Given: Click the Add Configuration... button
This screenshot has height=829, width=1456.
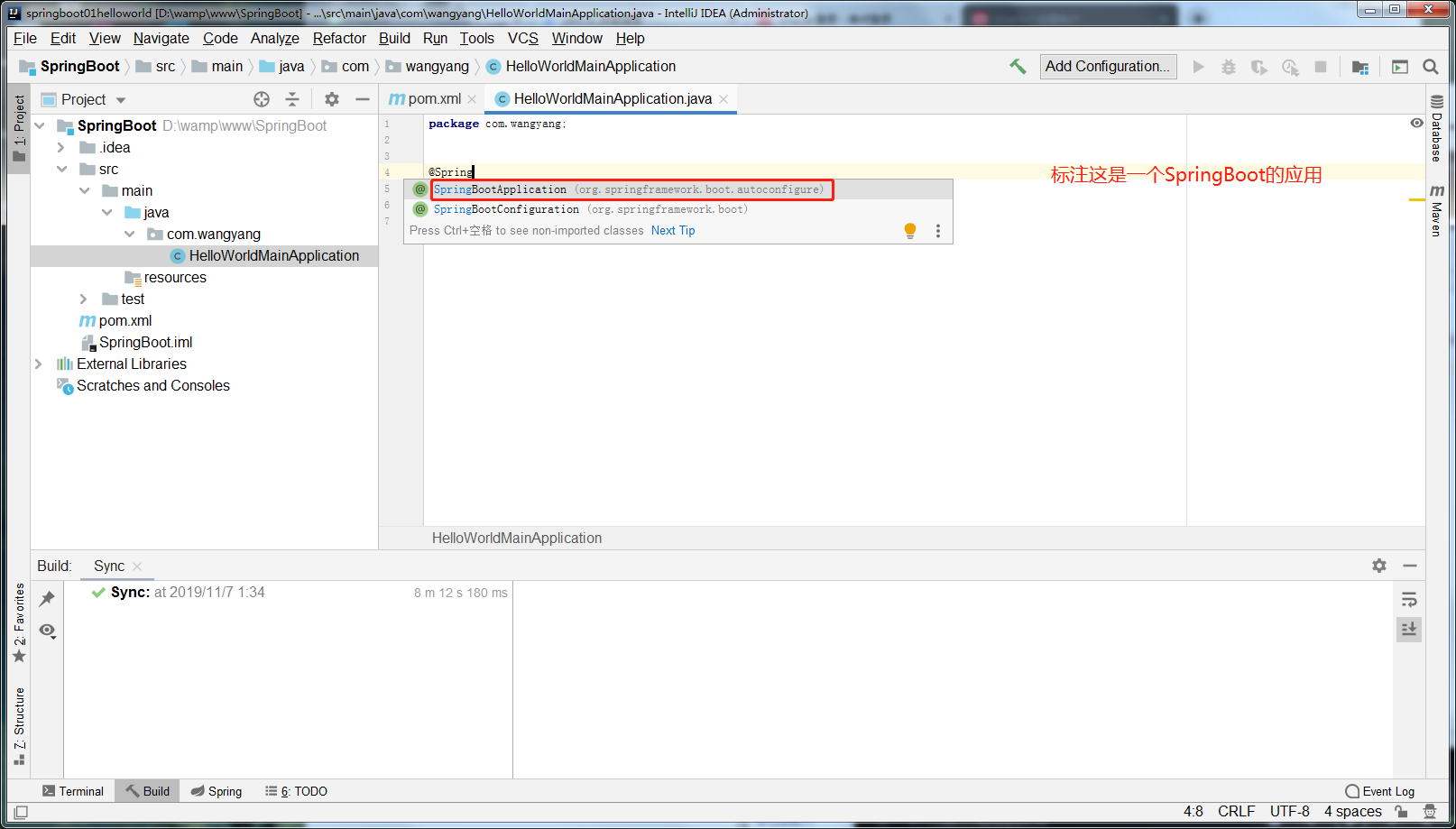Looking at the screenshot, I should click(1108, 66).
